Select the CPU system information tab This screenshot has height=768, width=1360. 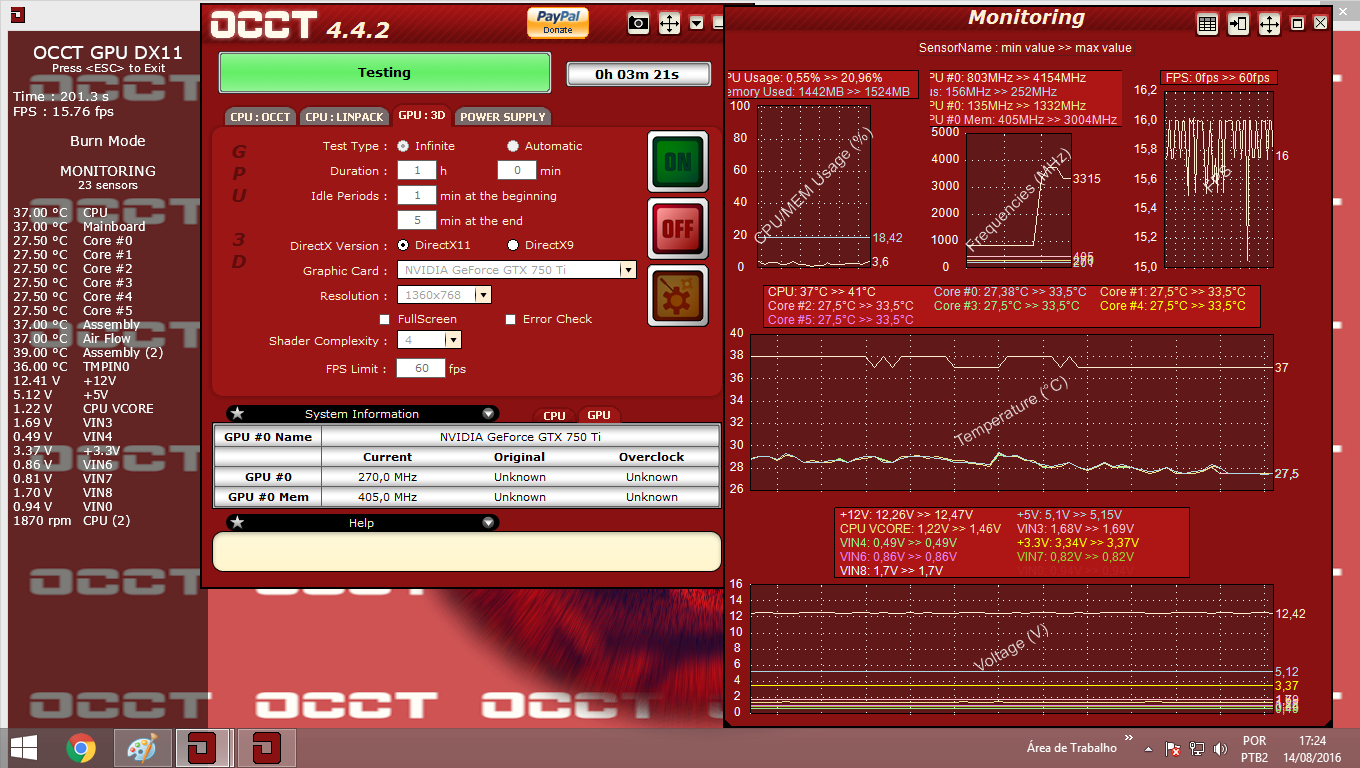(x=554, y=416)
